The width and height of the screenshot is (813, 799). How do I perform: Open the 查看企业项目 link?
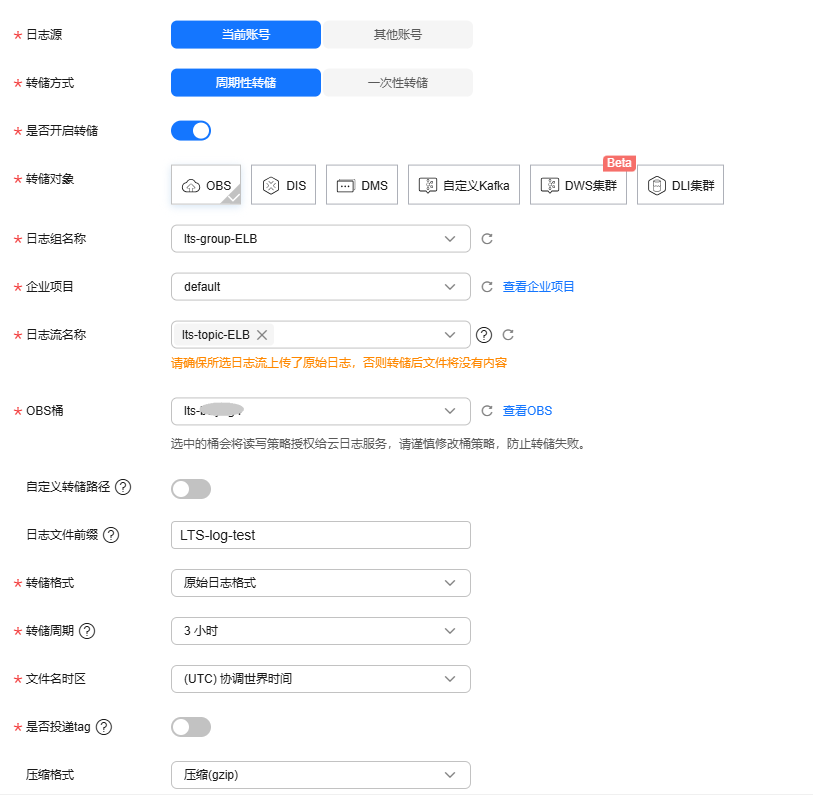pos(538,287)
